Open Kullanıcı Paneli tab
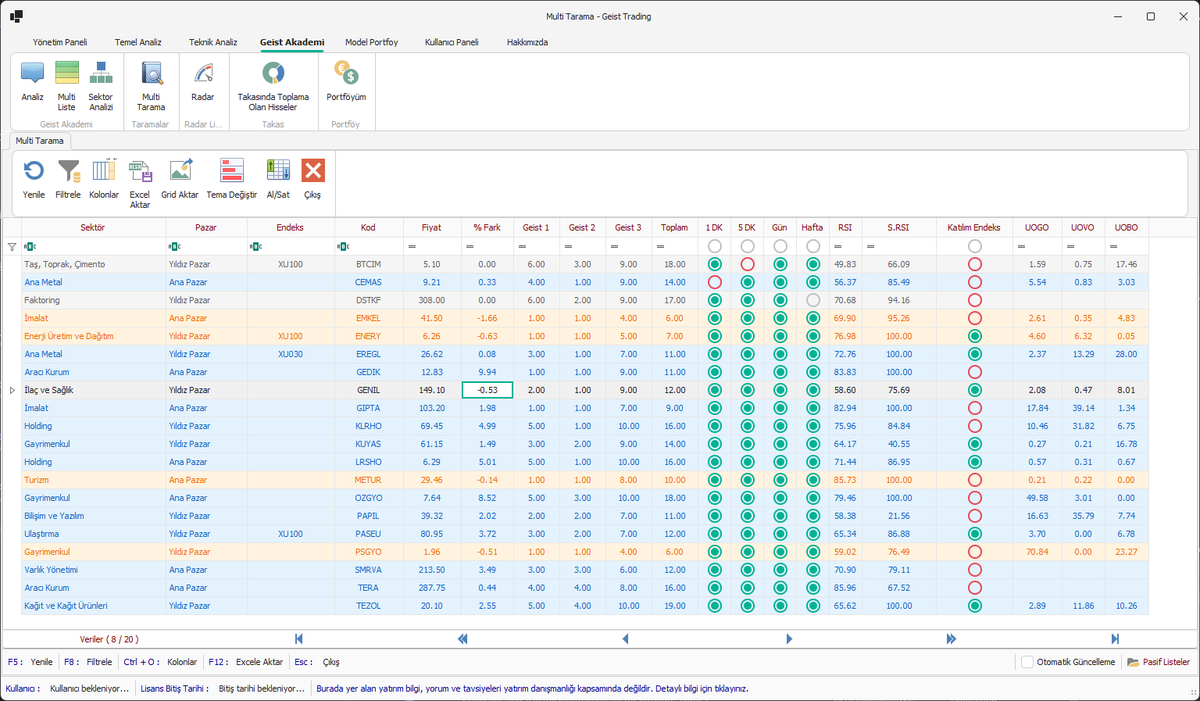 [452, 43]
